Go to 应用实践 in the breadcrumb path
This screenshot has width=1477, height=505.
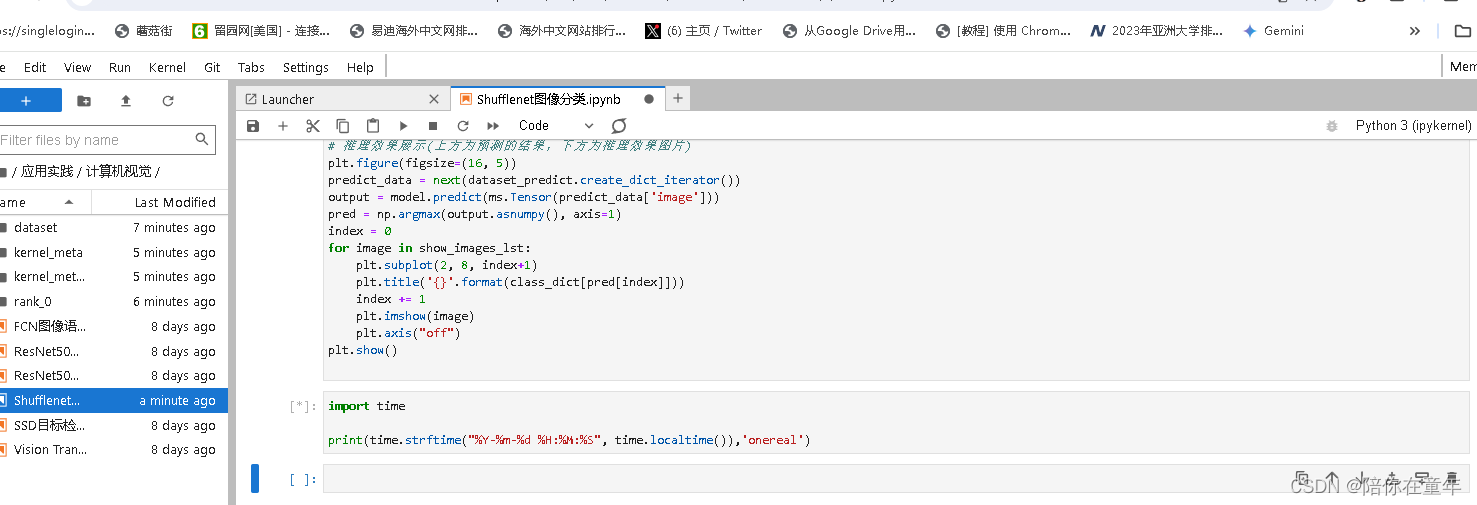pyautogui.click(x=47, y=172)
